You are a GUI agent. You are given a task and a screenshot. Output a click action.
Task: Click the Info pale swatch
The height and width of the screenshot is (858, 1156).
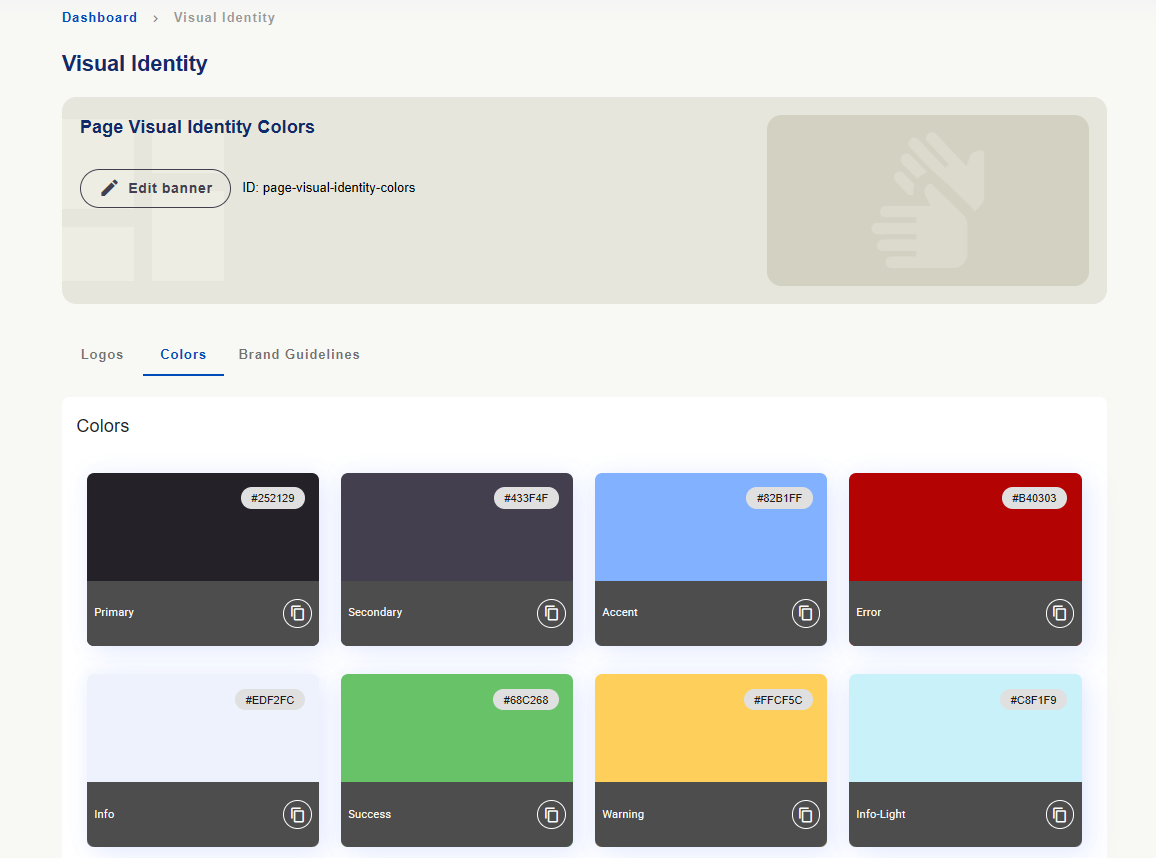point(203,728)
